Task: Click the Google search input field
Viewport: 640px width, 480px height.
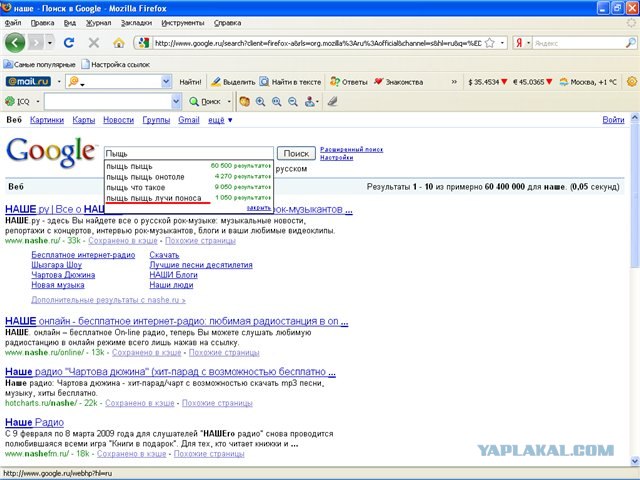Action: point(189,153)
